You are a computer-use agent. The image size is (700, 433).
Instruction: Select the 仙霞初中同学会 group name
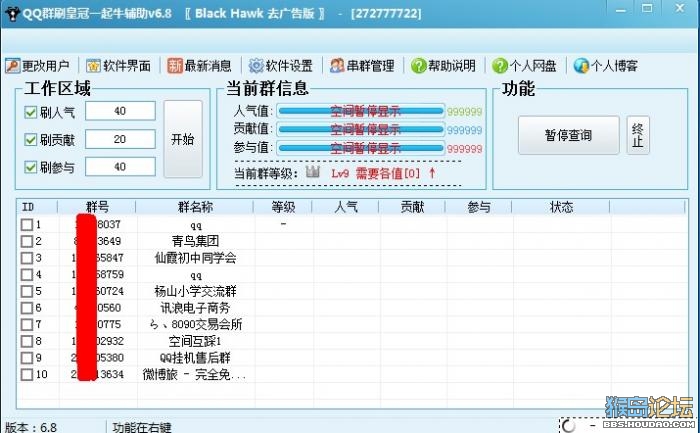pos(195,258)
